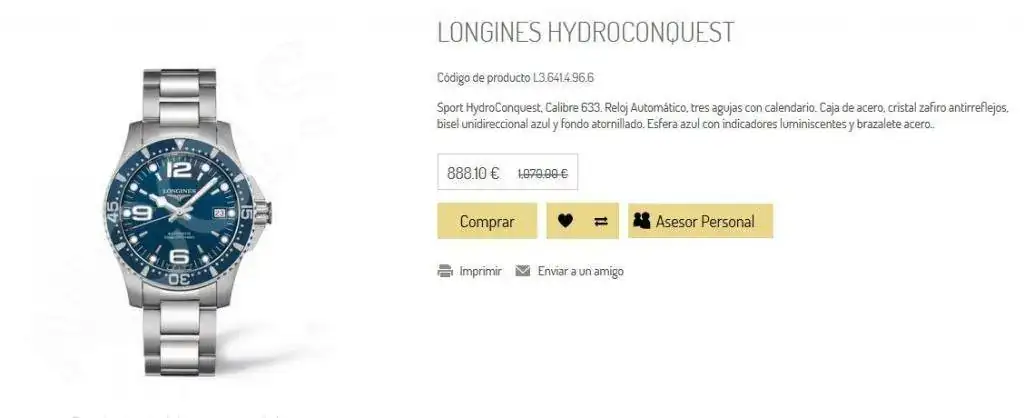Click the watch crown on the case side
The height and width of the screenshot is (418, 1024).
point(262,211)
